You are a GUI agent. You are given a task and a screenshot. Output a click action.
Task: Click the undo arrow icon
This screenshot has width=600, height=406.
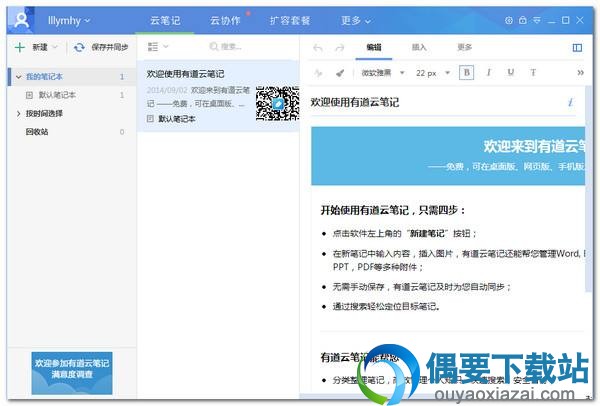click(x=318, y=47)
